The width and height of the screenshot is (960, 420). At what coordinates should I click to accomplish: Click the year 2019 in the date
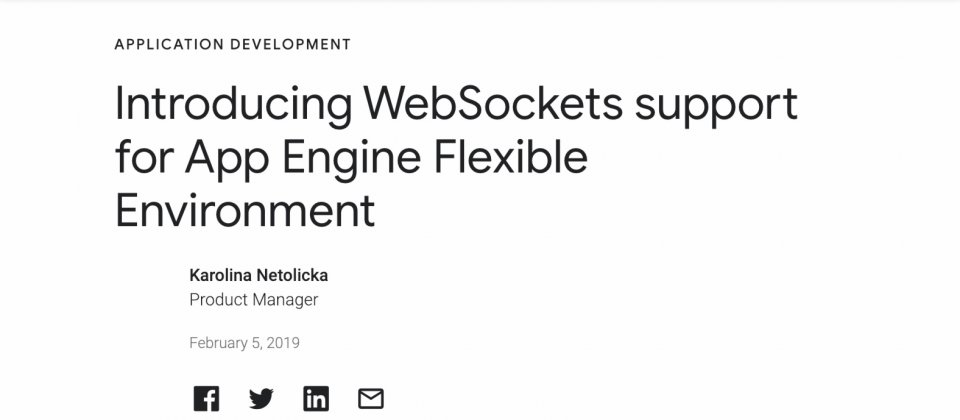[283, 343]
